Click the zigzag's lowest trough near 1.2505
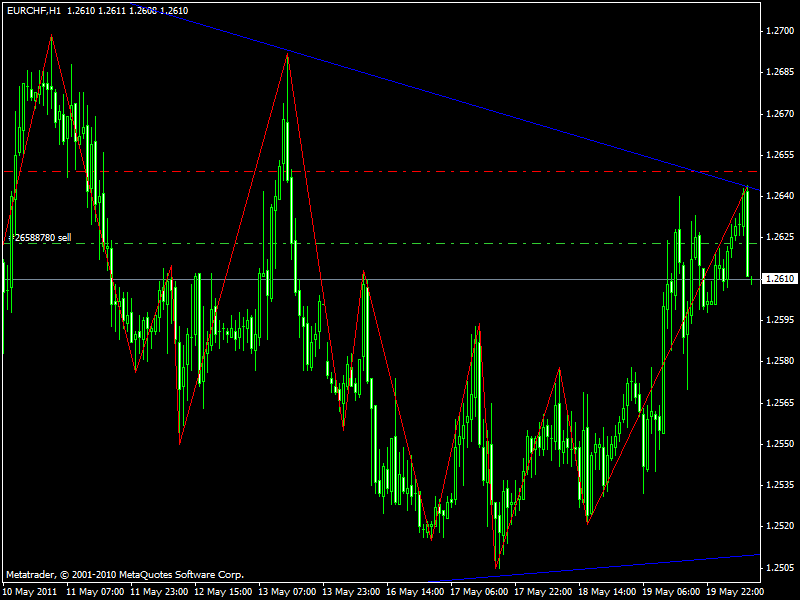 click(x=497, y=568)
